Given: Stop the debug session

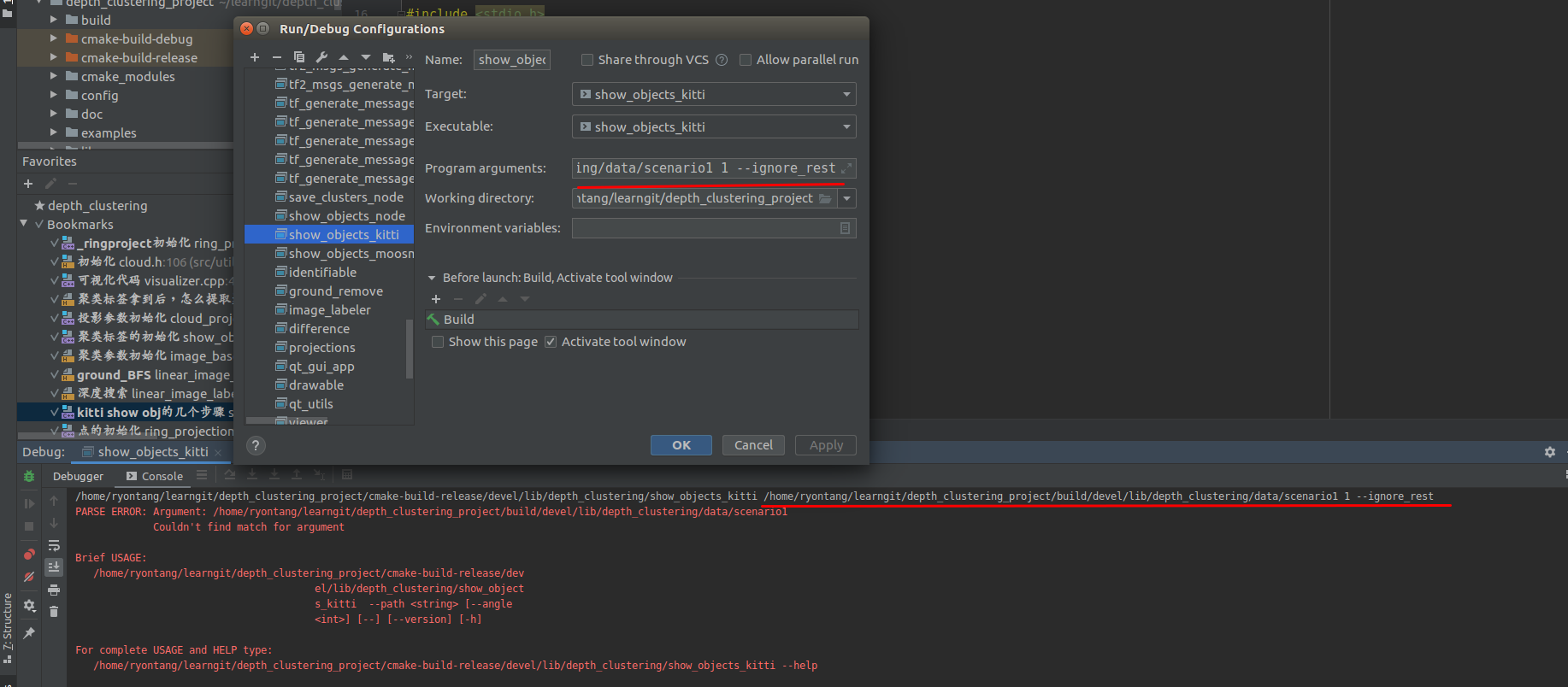Looking at the screenshot, I should coord(29,526).
